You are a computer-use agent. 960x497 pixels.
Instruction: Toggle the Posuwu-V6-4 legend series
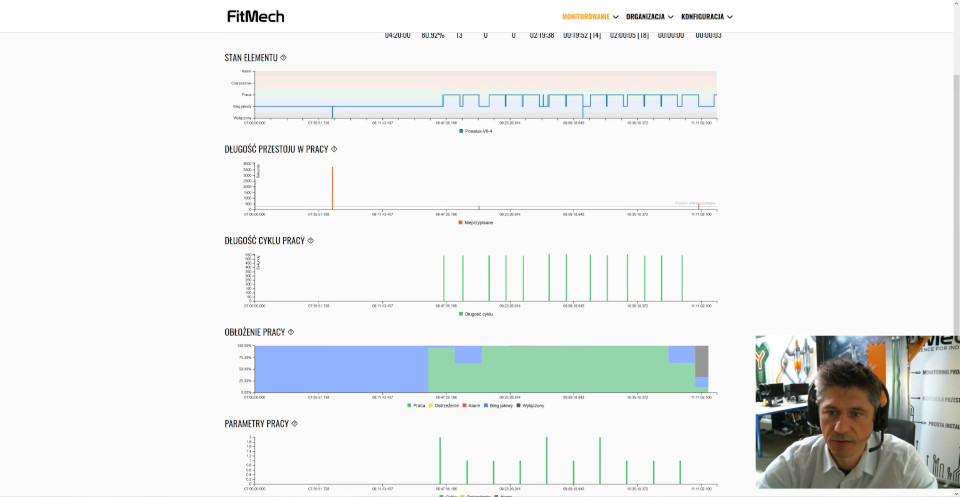pyautogui.click(x=476, y=131)
